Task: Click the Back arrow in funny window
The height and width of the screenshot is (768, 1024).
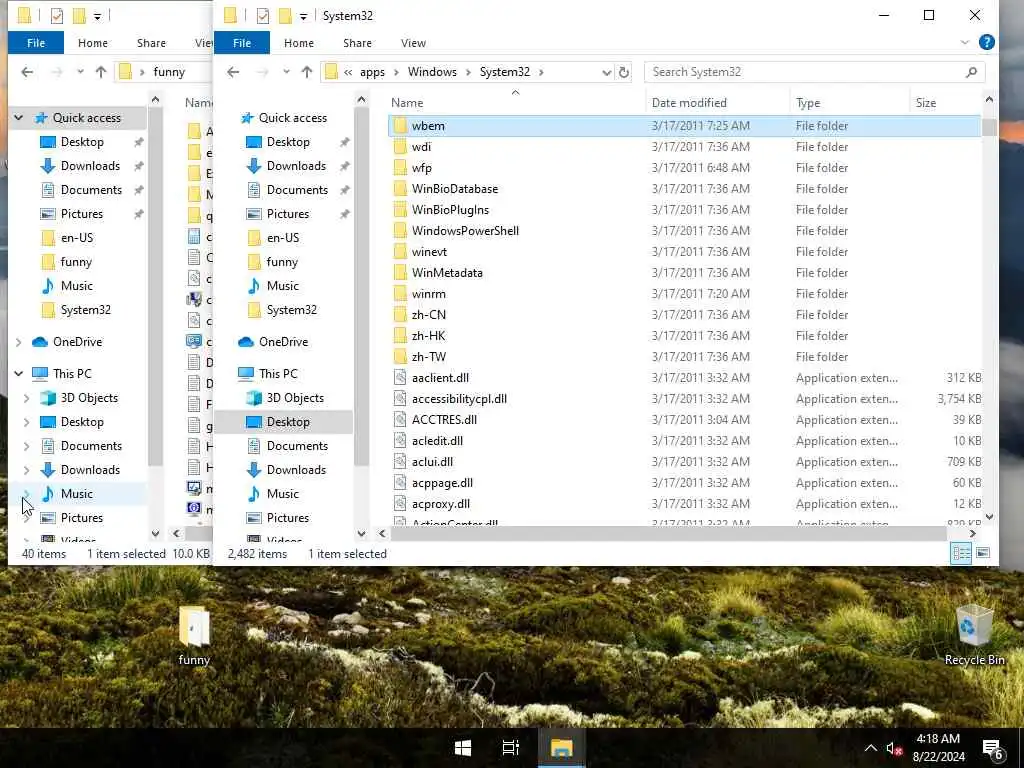Action: [x=27, y=72]
